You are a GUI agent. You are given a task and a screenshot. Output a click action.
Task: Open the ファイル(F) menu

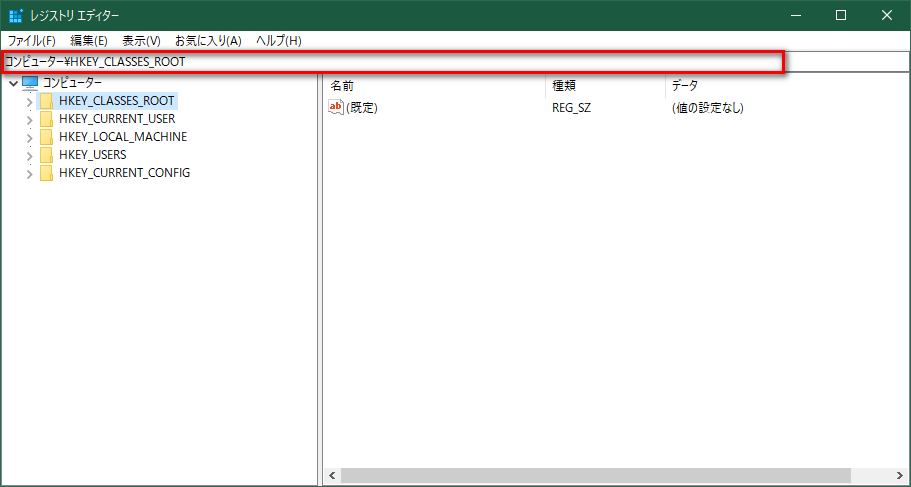[32, 41]
